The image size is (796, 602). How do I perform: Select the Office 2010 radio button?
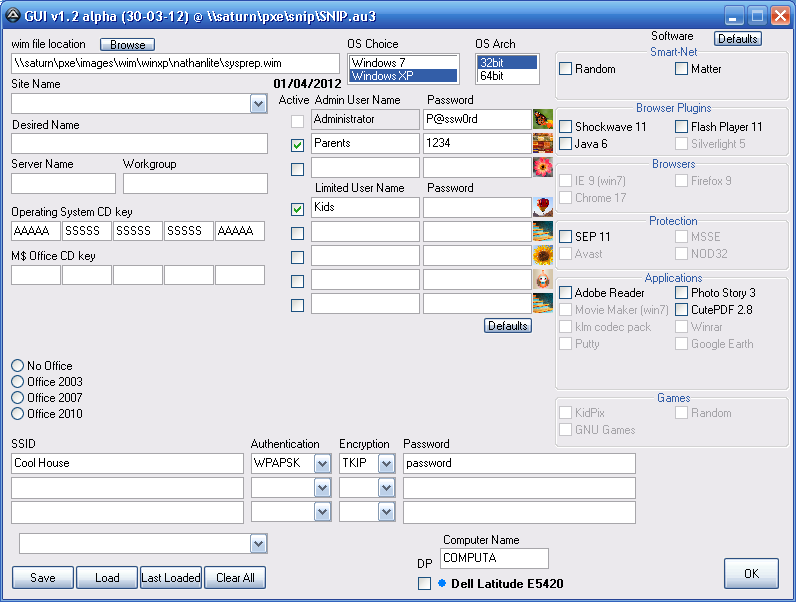[x=18, y=414]
